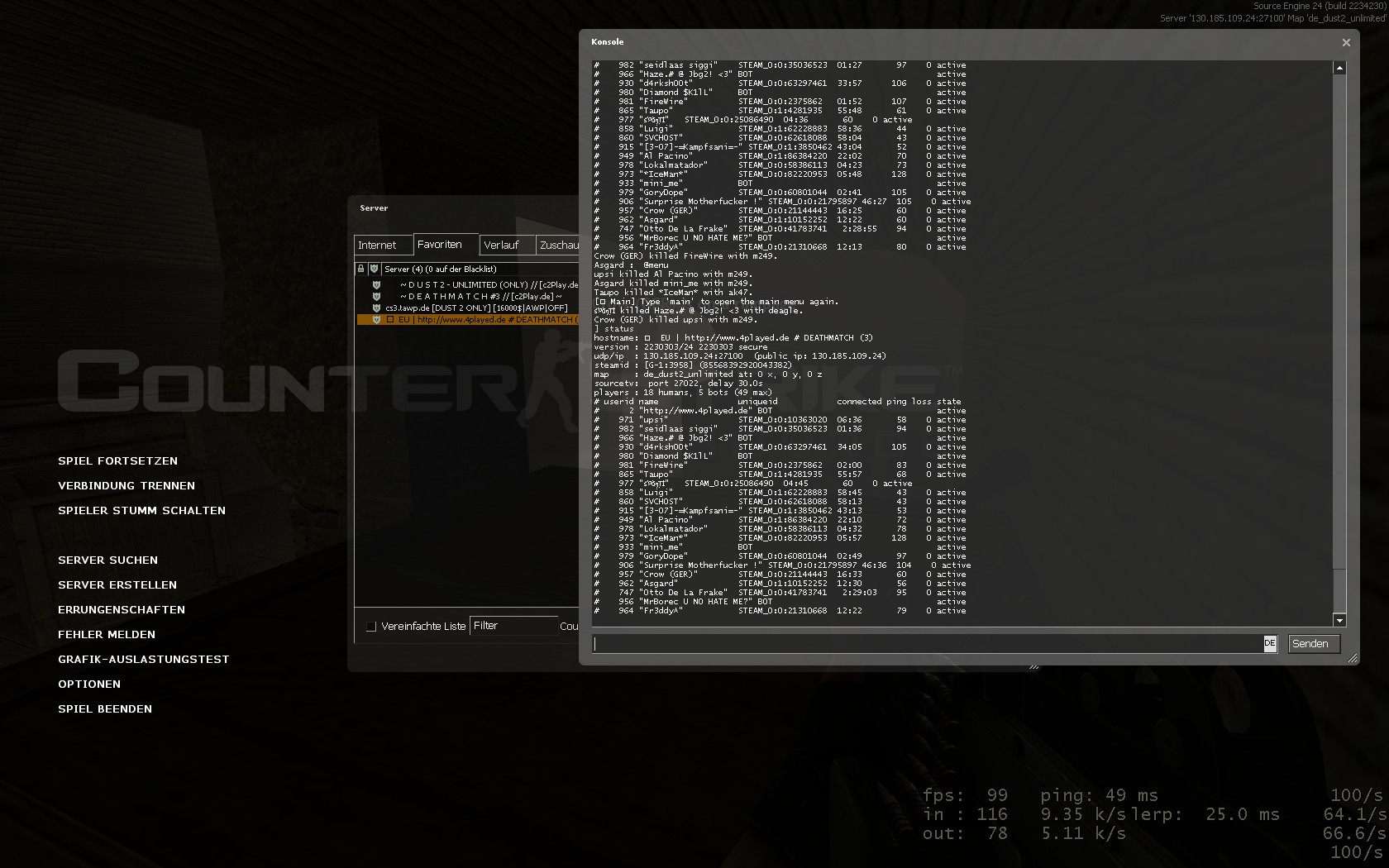
Task: Click the last 'Fr3ddyA' console line
Action: [x=780, y=611]
